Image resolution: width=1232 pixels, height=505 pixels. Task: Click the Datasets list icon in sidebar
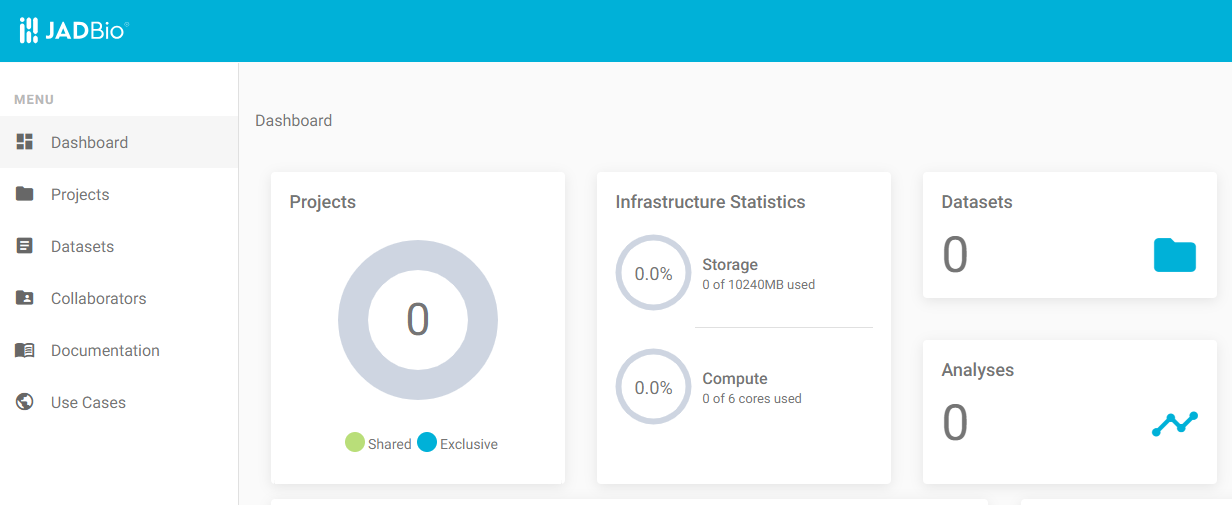pos(25,246)
